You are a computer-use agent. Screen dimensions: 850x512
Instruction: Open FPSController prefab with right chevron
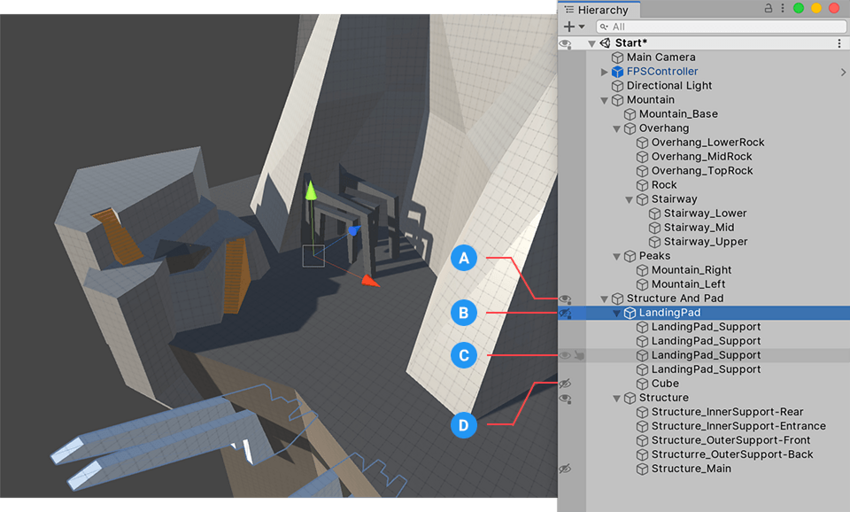coord(842,72)
